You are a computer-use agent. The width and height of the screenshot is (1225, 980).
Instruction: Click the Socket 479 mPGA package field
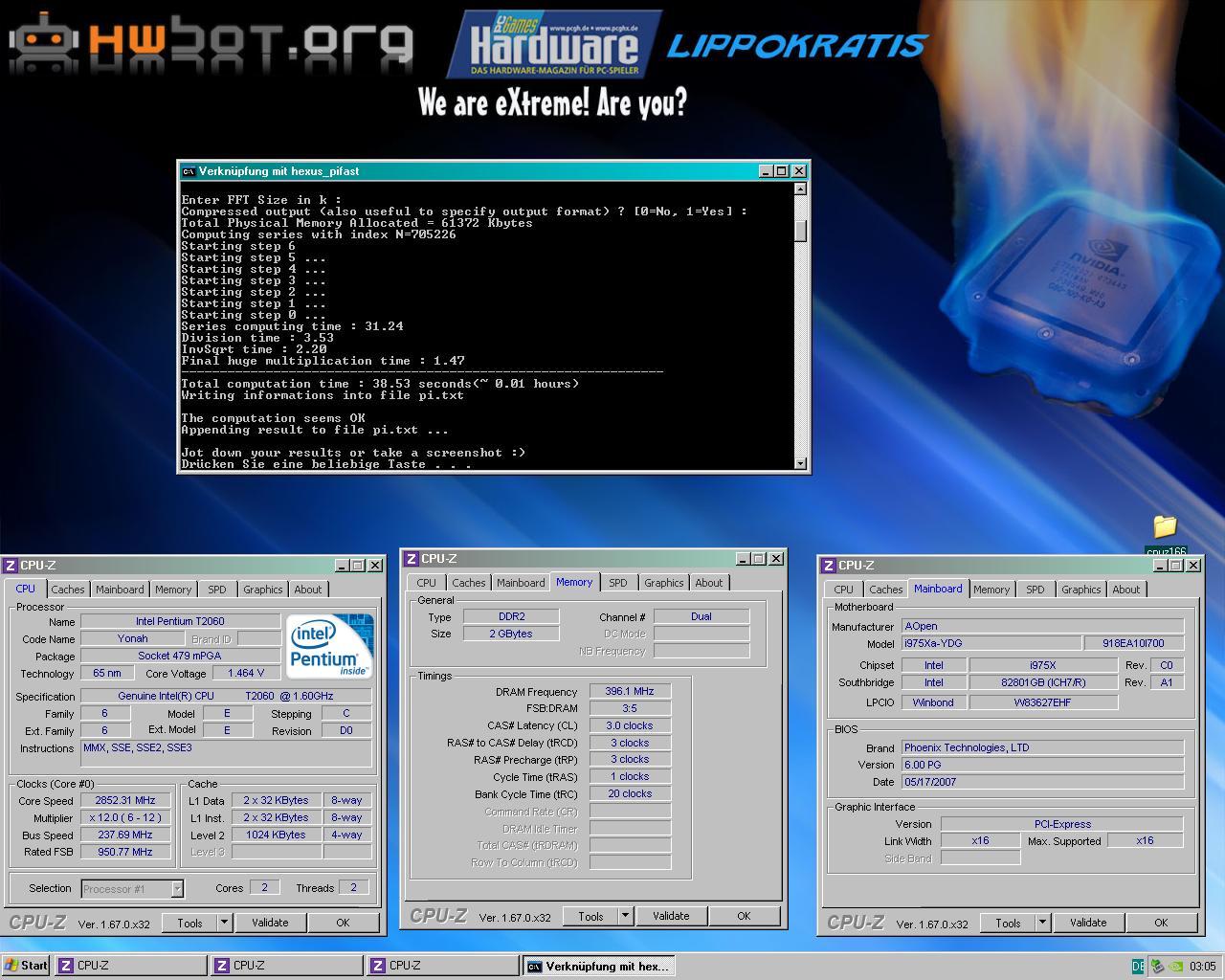pos(180,656)
